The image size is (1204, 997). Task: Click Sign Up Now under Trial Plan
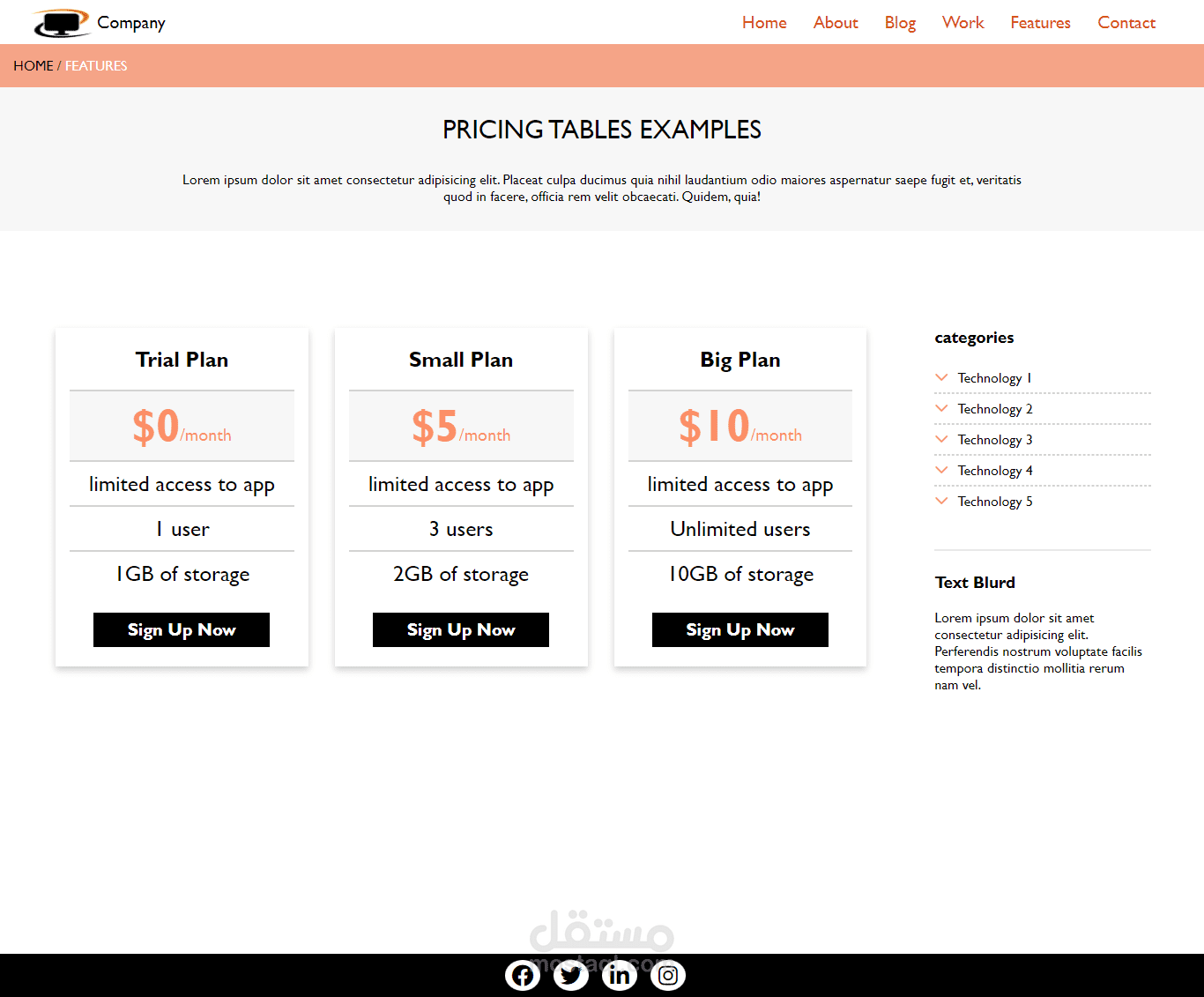(x=182, y=629)
